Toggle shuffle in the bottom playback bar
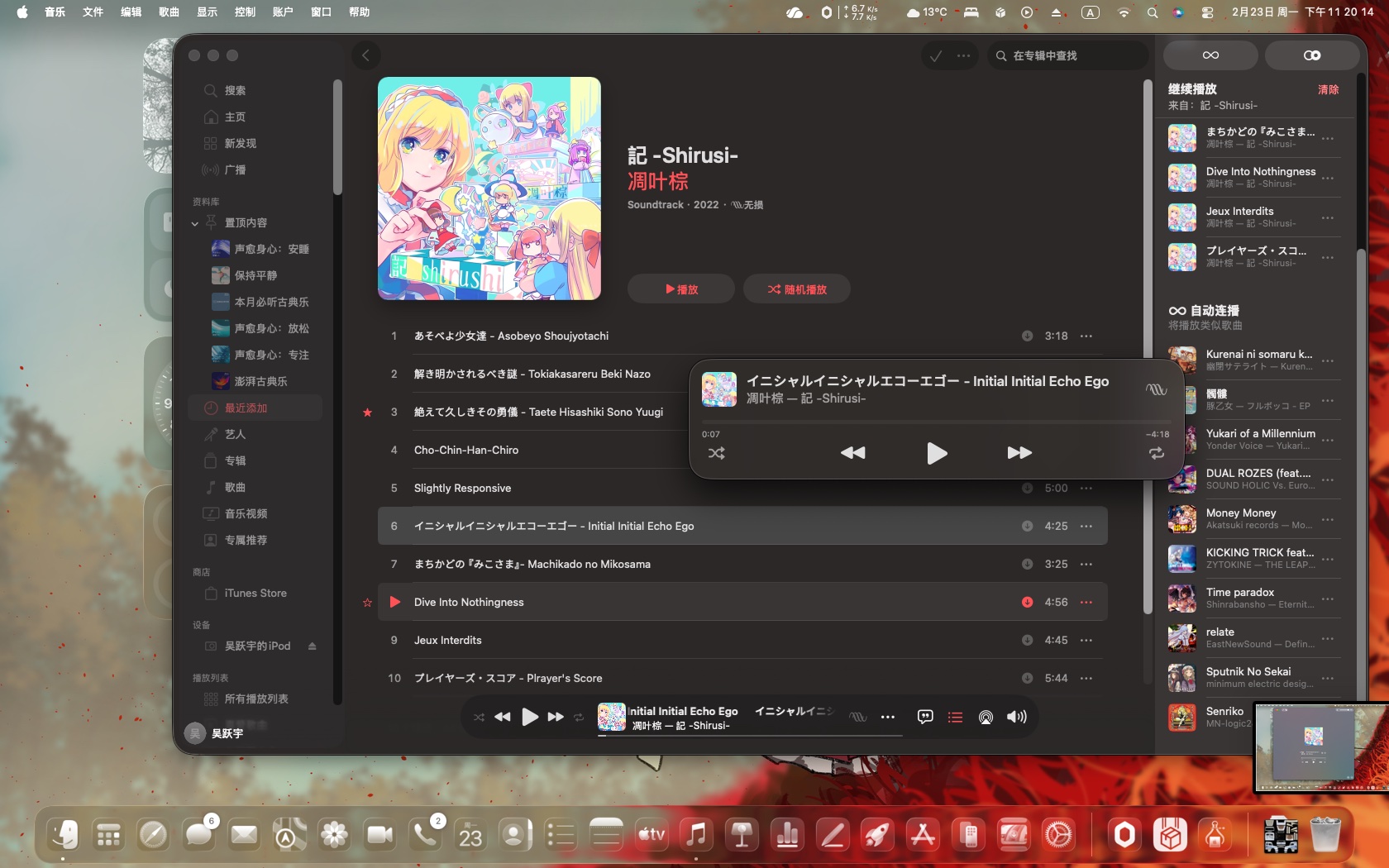The width and height of the screenshot is (1389, 868). click(x=479, y=717)
